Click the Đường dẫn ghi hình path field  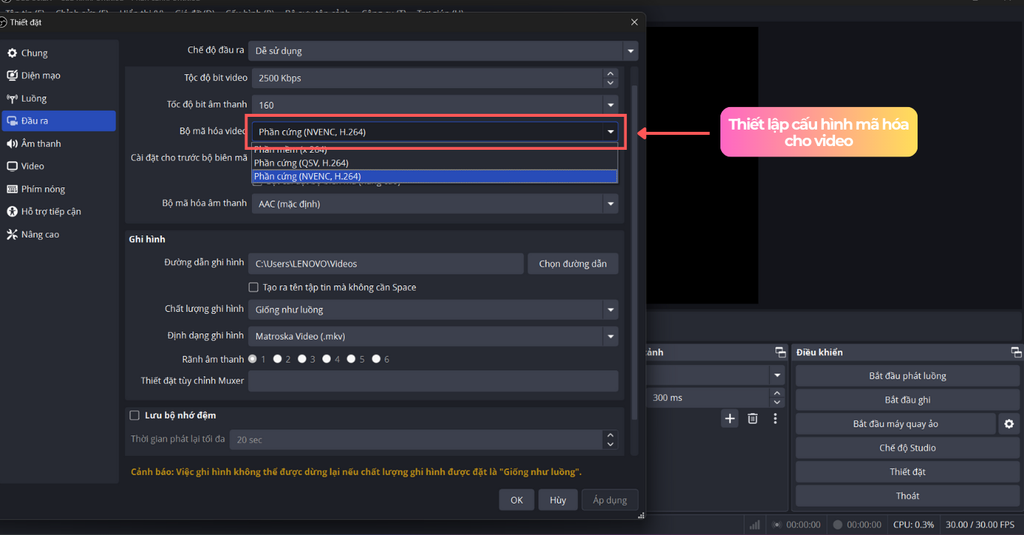[x=386, y=264]
